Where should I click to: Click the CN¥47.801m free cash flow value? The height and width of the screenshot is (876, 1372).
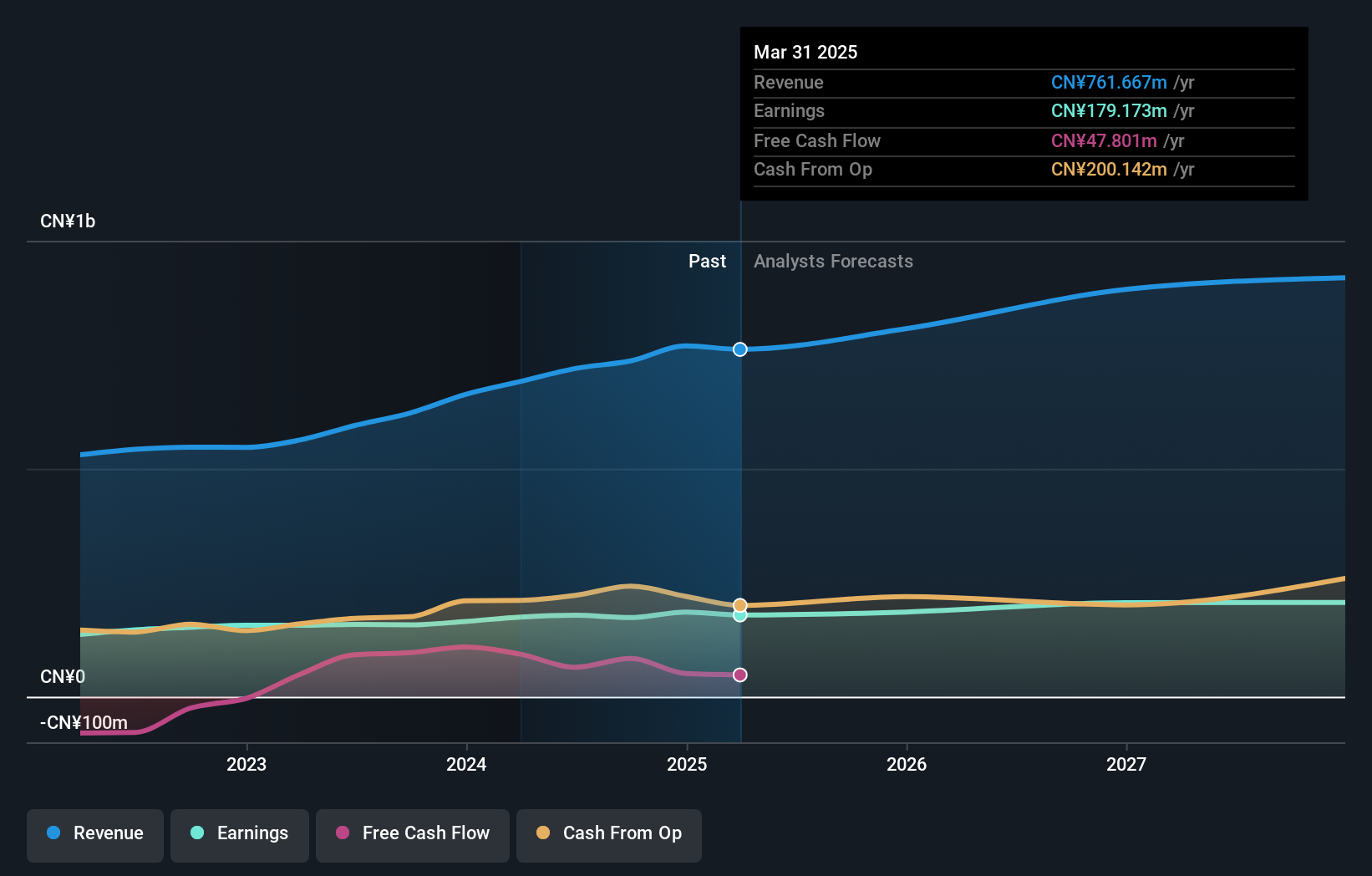(1104, 140)
